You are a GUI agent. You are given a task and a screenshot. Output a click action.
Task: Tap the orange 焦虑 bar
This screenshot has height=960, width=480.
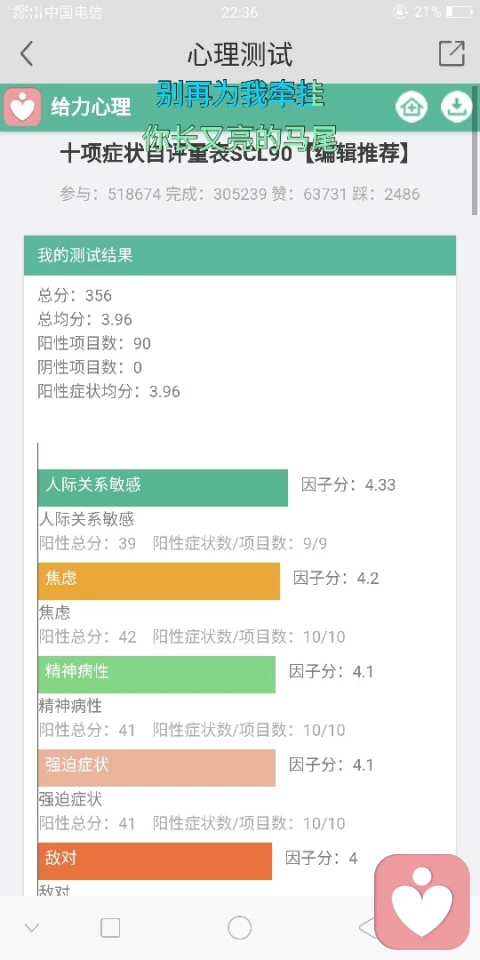tap(159, 581)
